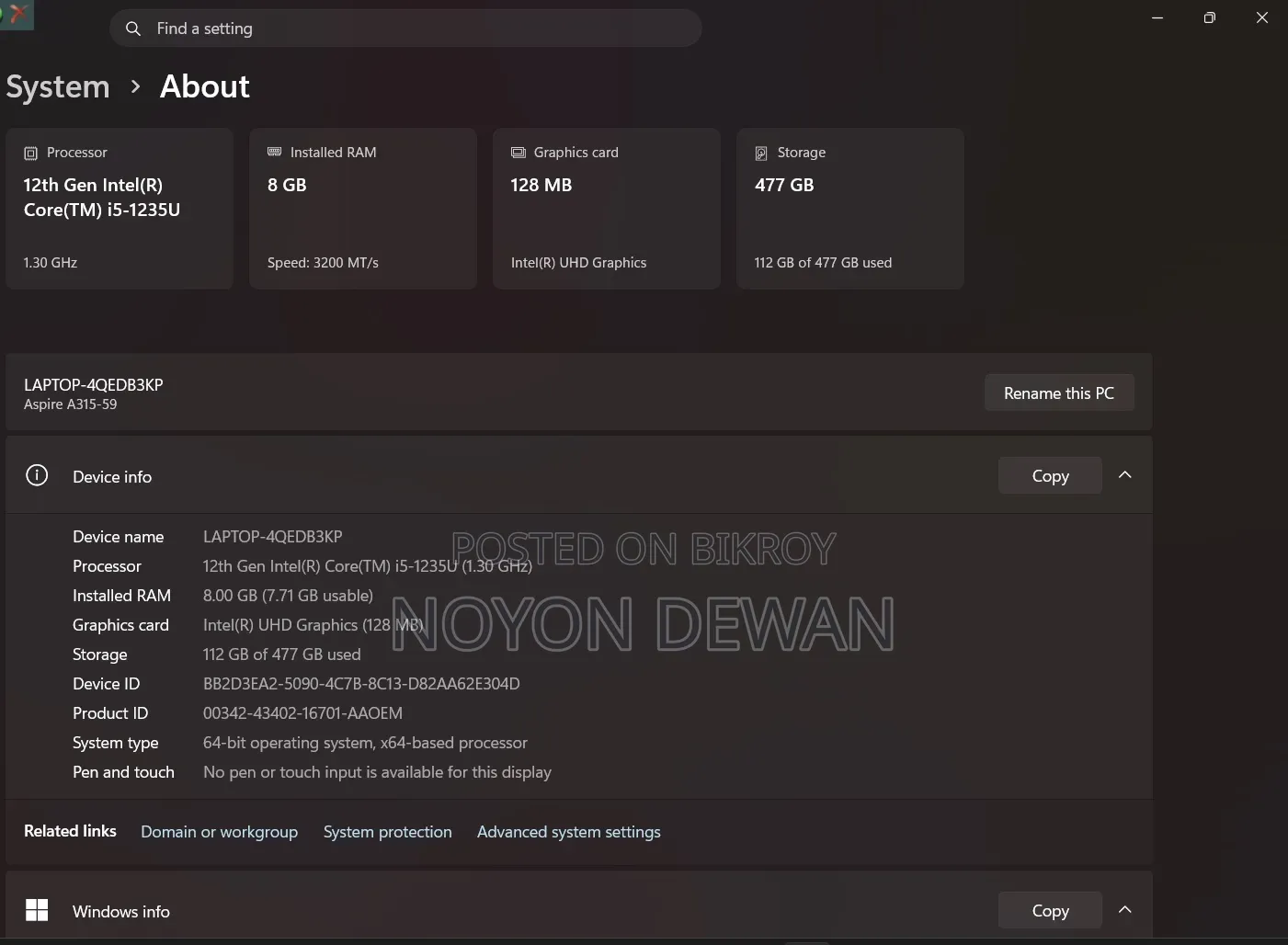
Task: Minimize the Settings window
Action: tap(1157, 17)
